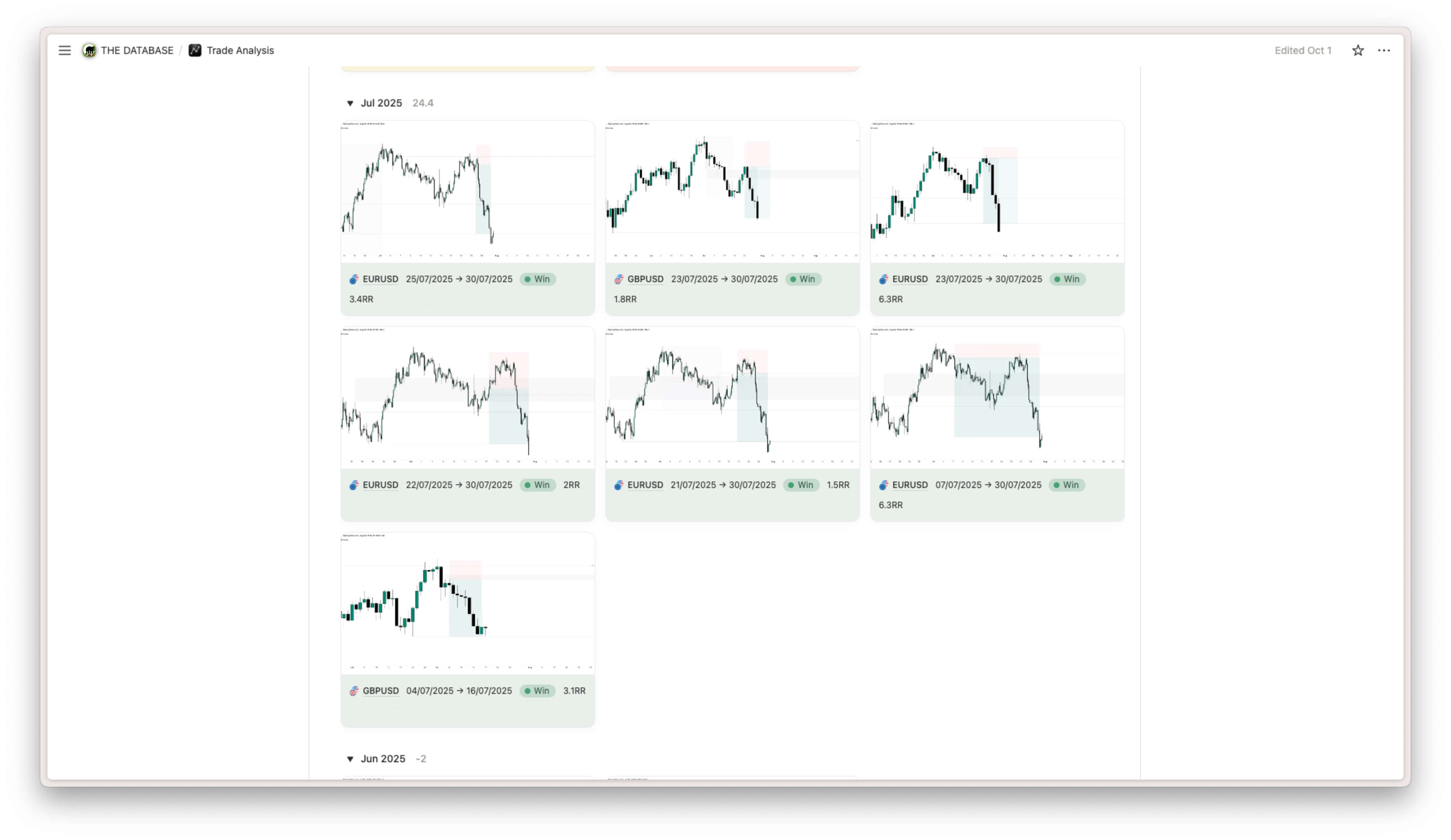Viewport: 1451px width, 840px height.
Task: Click the Edited Oct 1 timestamp
Action: (1302, 51)
